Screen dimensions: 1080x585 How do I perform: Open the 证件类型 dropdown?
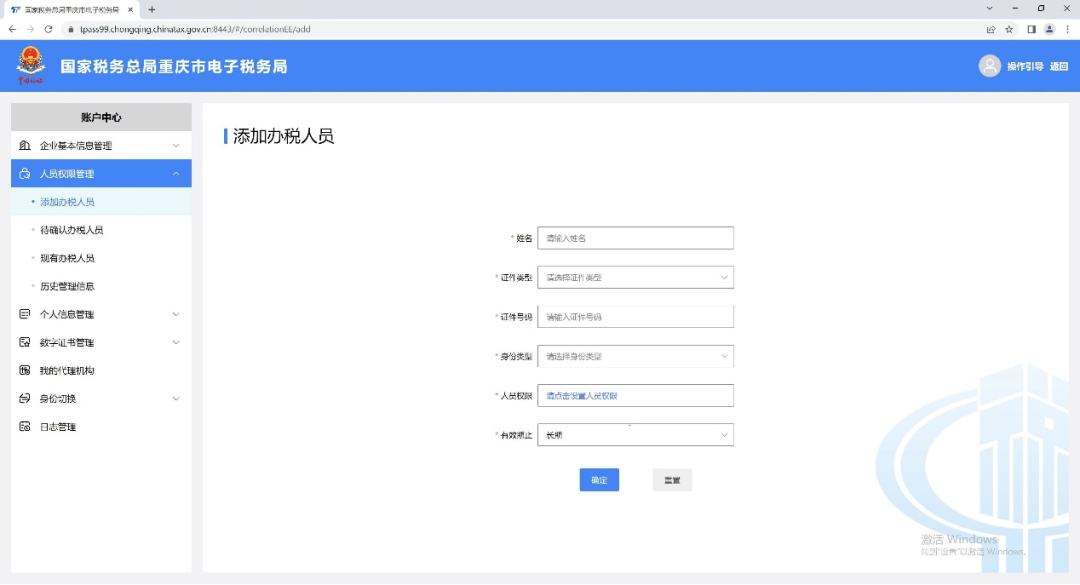pos(635,277)
